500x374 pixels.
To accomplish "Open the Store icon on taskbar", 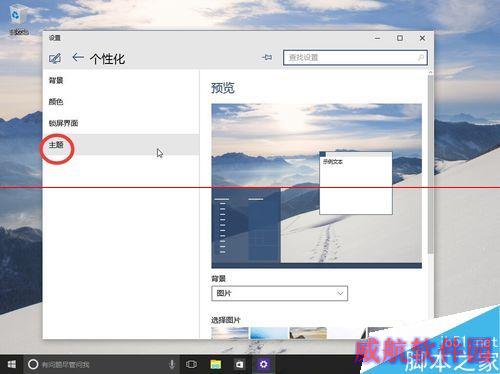I will click(x=239, y=364).
